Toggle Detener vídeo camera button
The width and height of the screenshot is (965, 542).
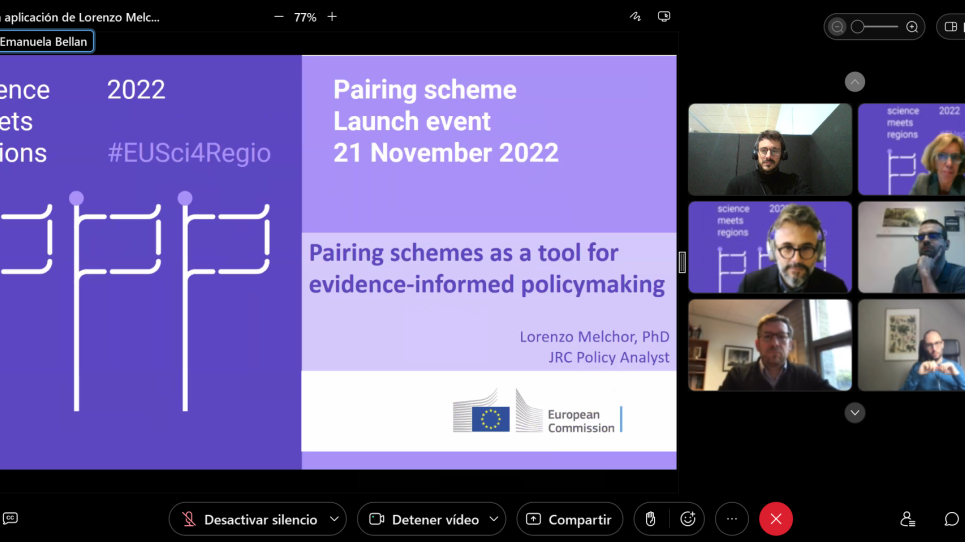(423, 519)
